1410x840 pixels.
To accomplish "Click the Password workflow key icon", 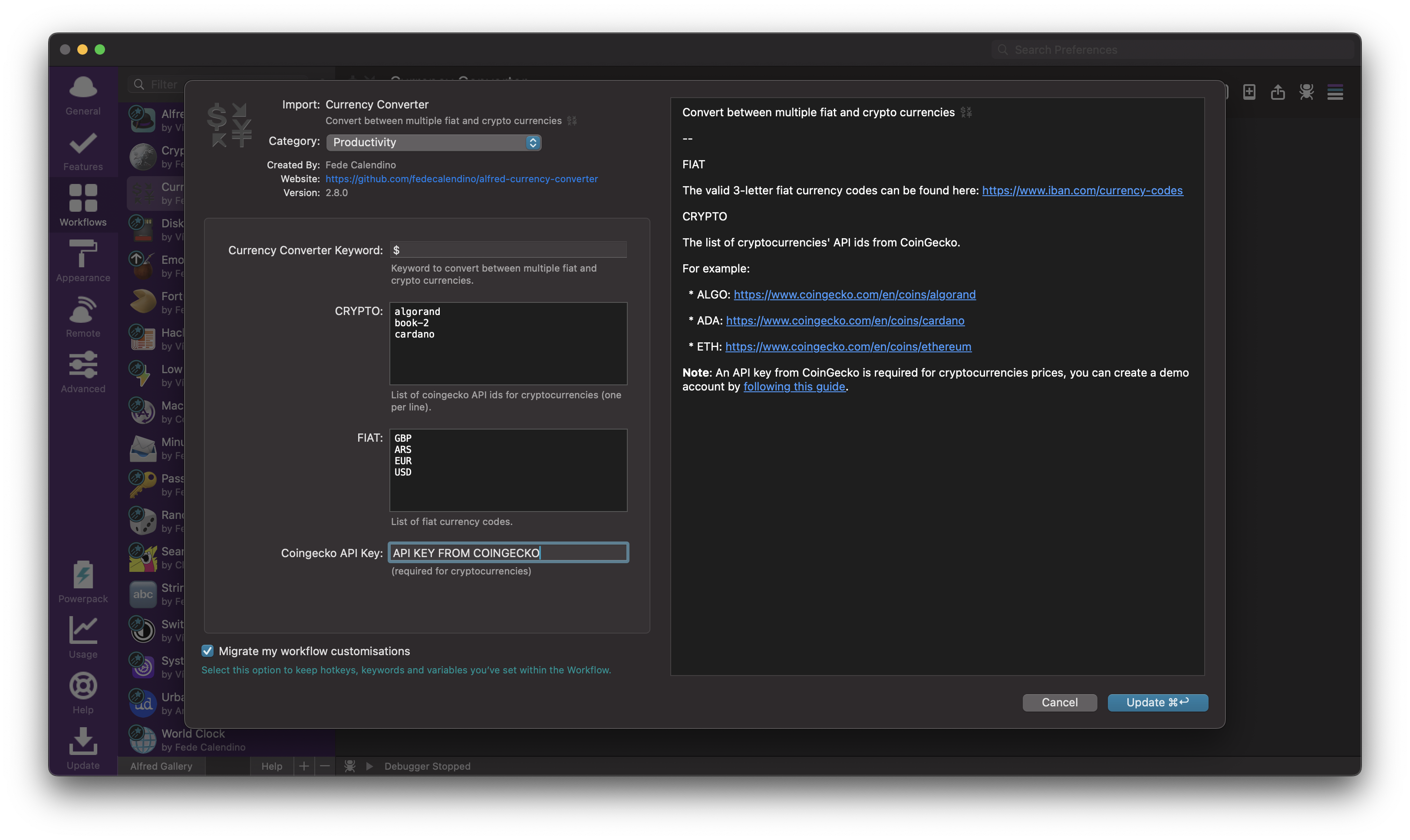I will [x=143, y=485].
